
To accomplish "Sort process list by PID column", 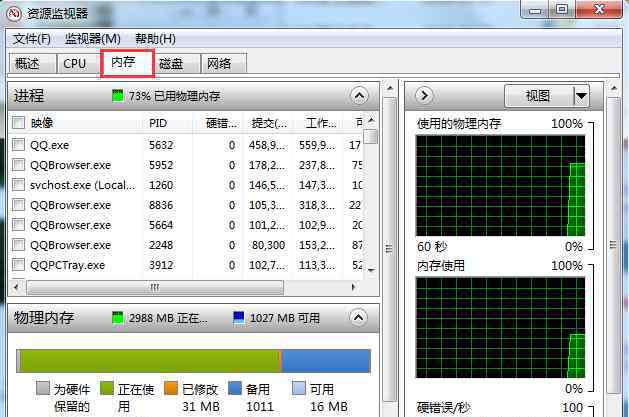I will pos(158,123).
